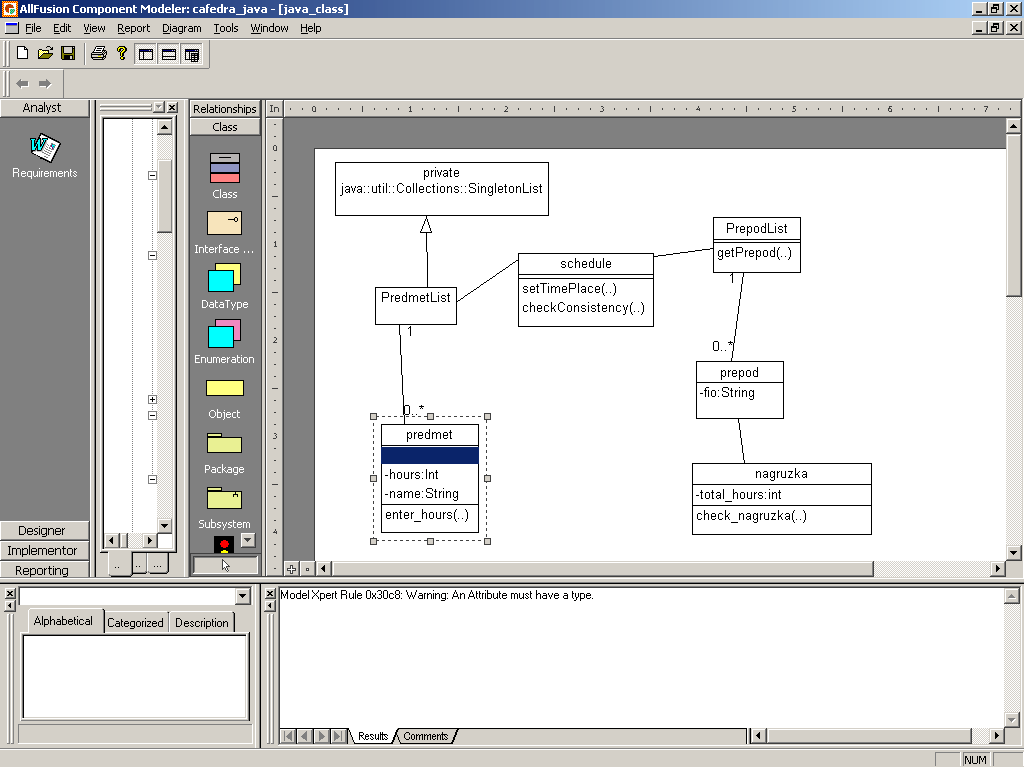Open the model explorer title dropdown arrow
Image resolution: width=1024 pixels, height=768 pixels.
(159, 107)
